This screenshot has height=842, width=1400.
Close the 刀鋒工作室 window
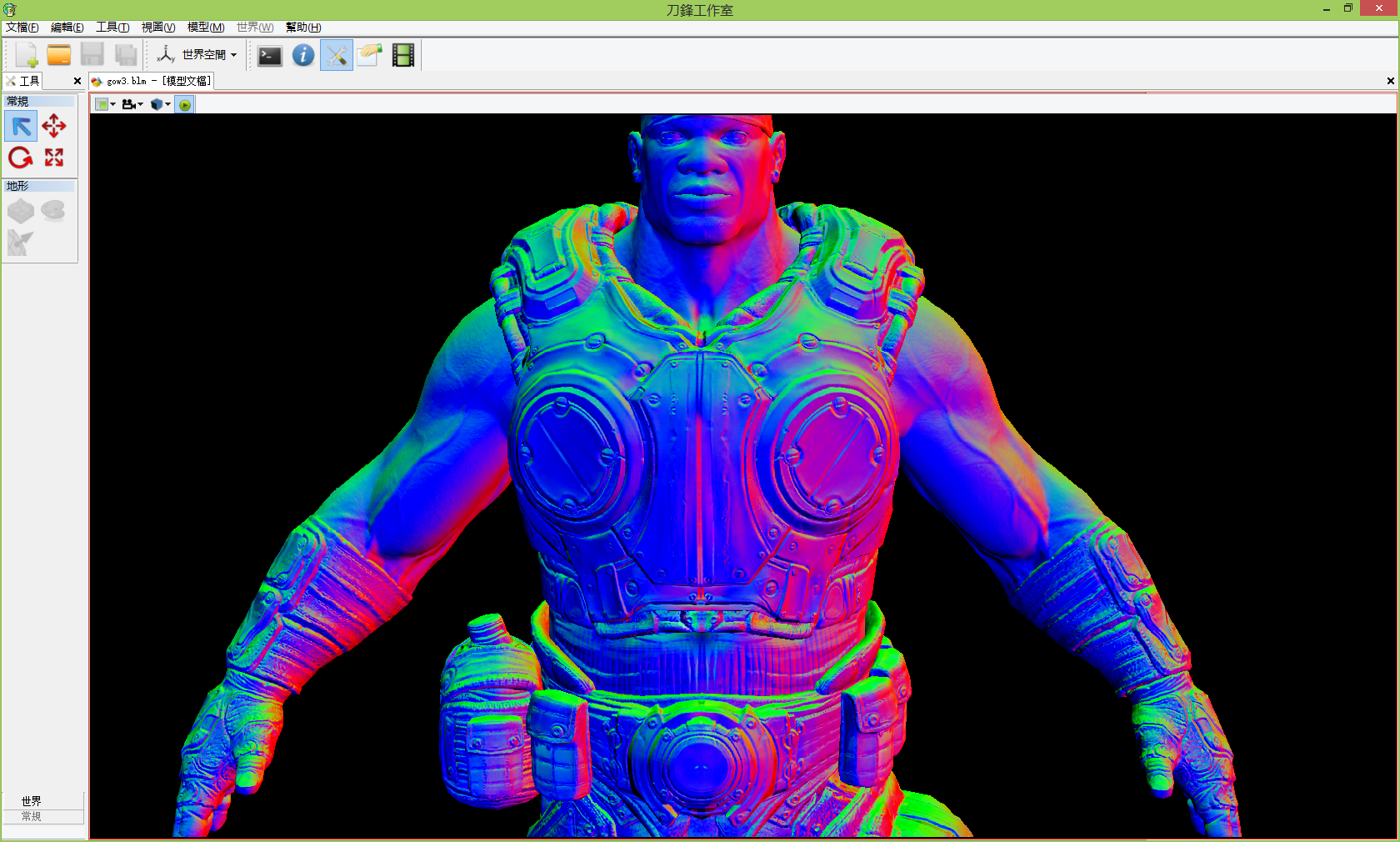pyautogui.click(x=1379, y=8)
